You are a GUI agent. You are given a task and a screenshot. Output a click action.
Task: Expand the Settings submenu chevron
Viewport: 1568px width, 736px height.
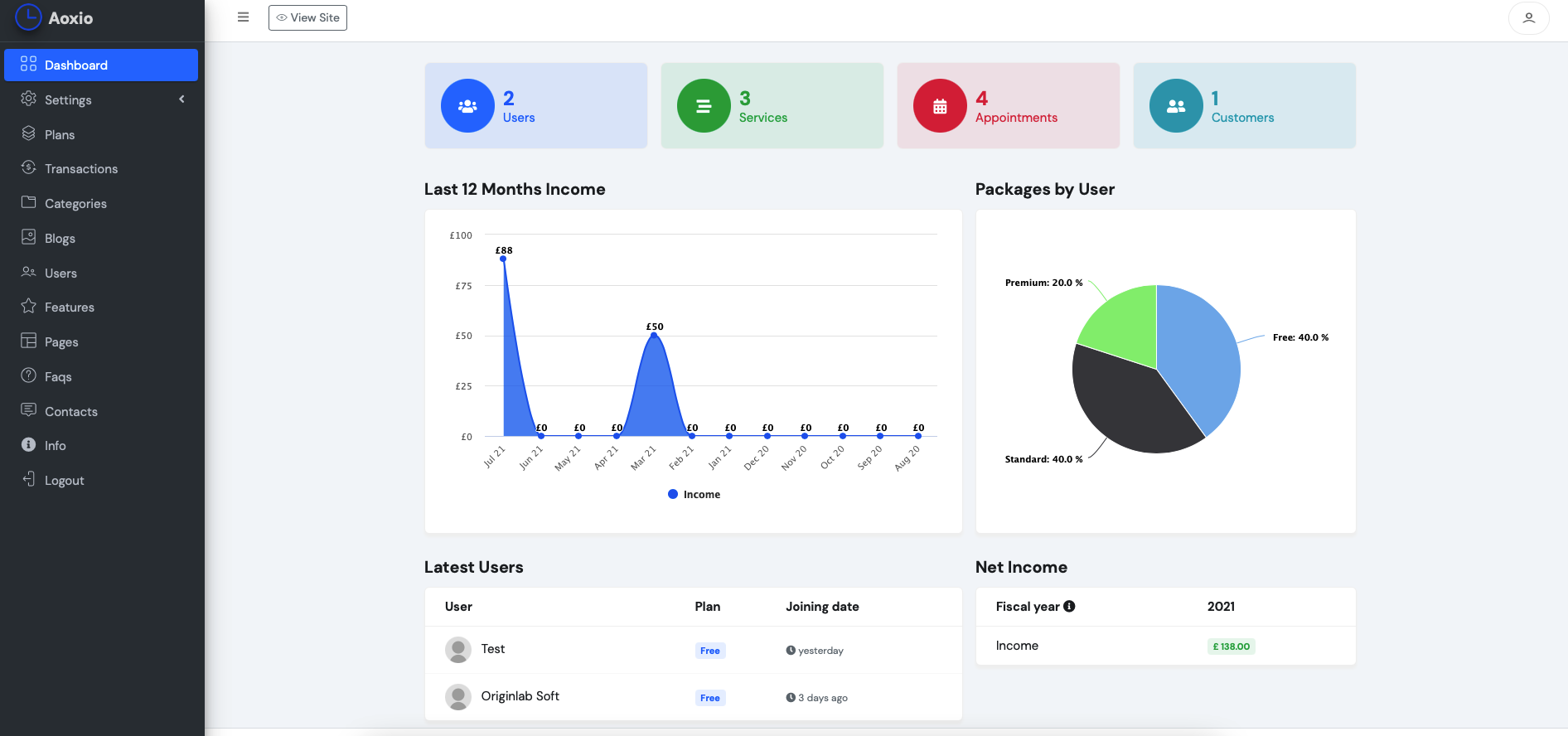tap(181, 99)
